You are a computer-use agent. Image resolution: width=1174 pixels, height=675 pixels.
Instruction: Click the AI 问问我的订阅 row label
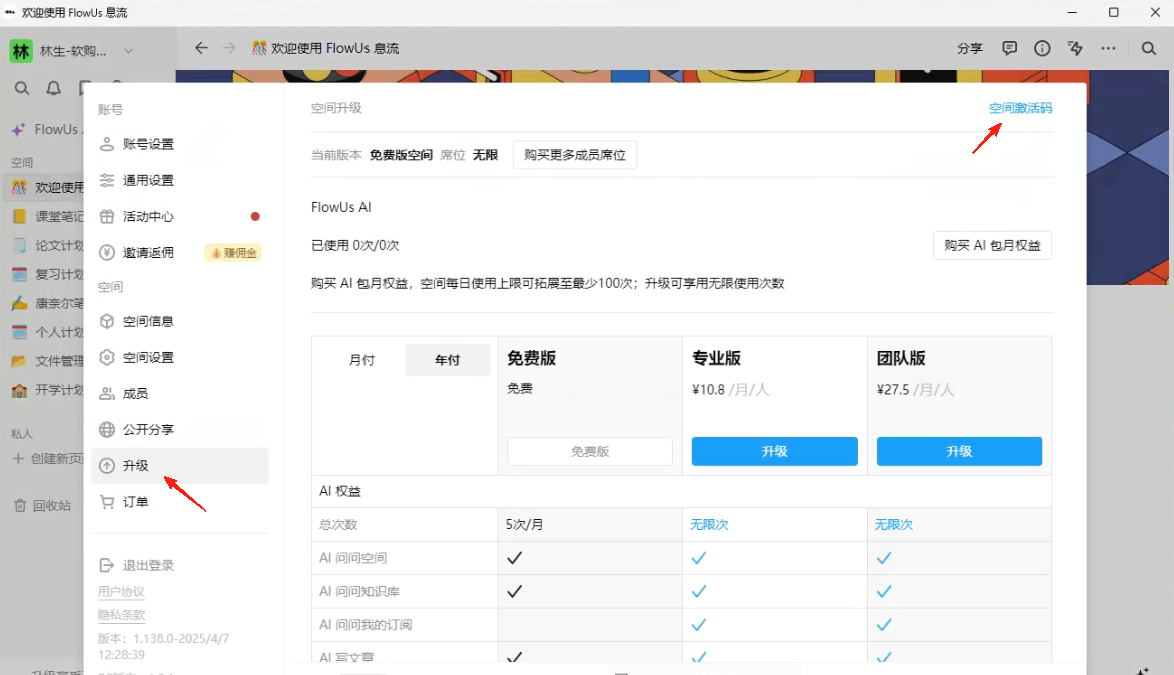(365, 625)
